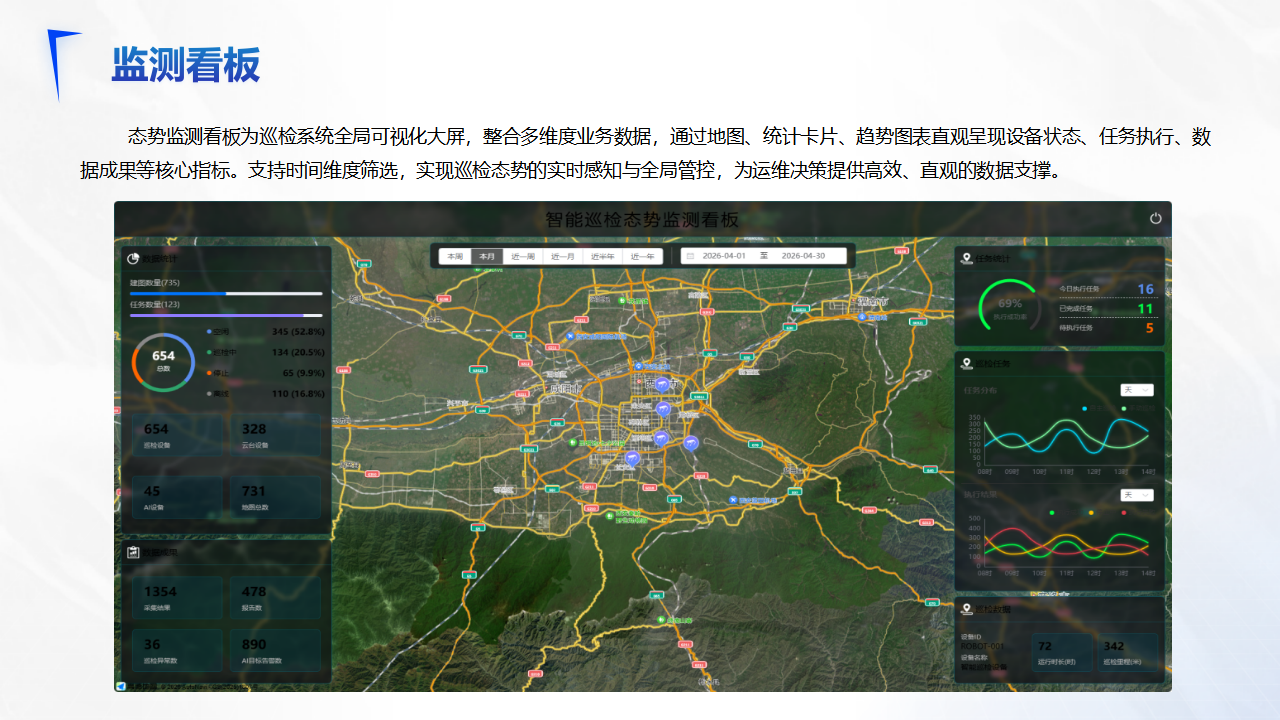Select the easternmost drone marker on the map

click(x=690, y=443)
